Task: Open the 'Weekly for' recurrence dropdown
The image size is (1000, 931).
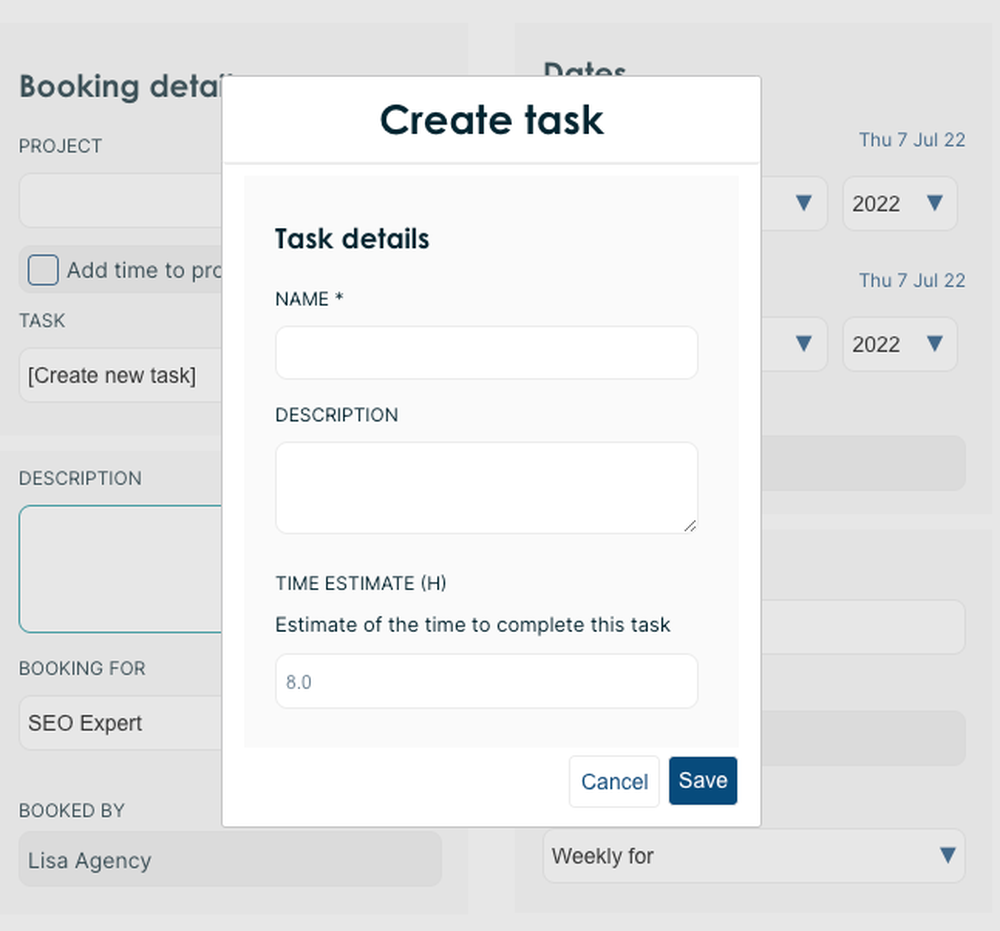Action: click(754, 856)
